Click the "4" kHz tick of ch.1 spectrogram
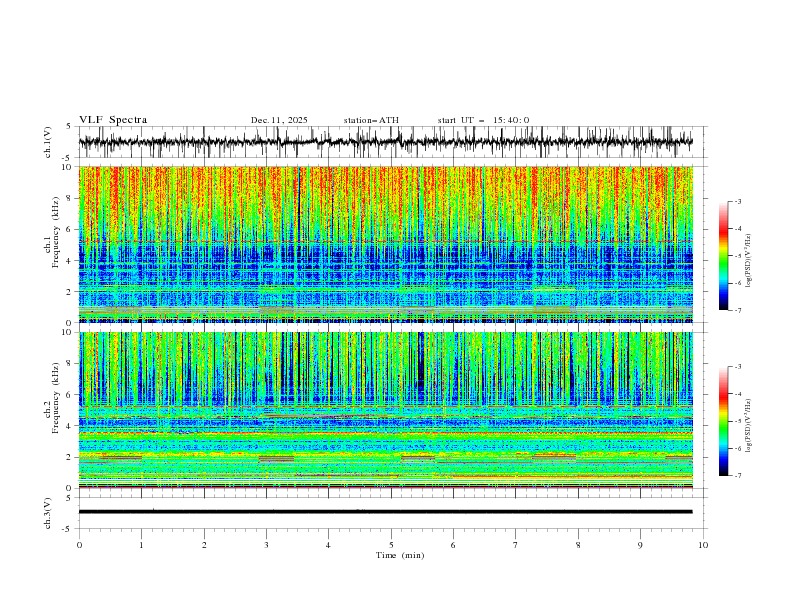This screenshot has width=792, height=612. (x=69, y=261)
